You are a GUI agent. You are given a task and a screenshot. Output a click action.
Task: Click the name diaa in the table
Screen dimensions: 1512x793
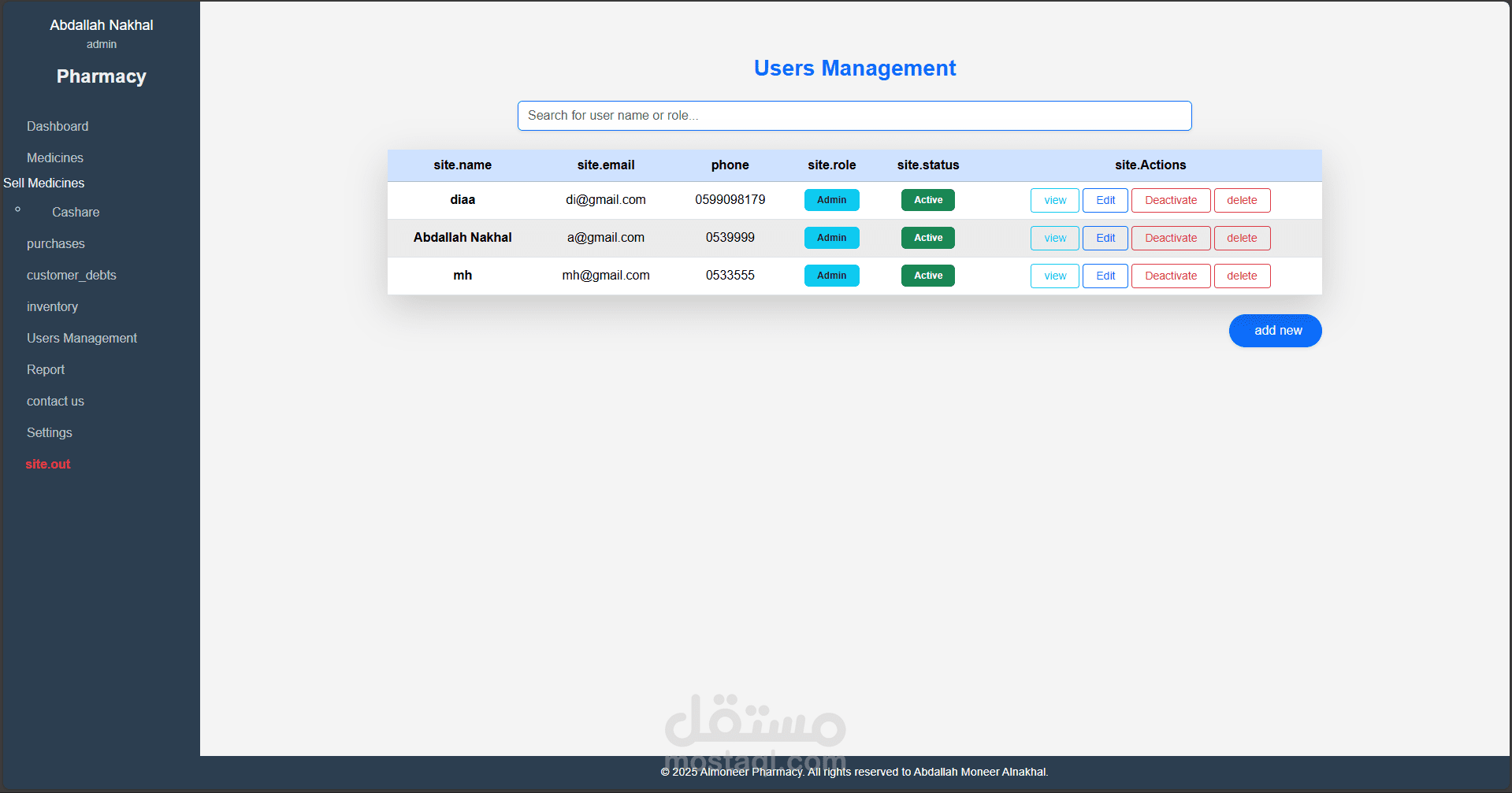pos(463,200)
